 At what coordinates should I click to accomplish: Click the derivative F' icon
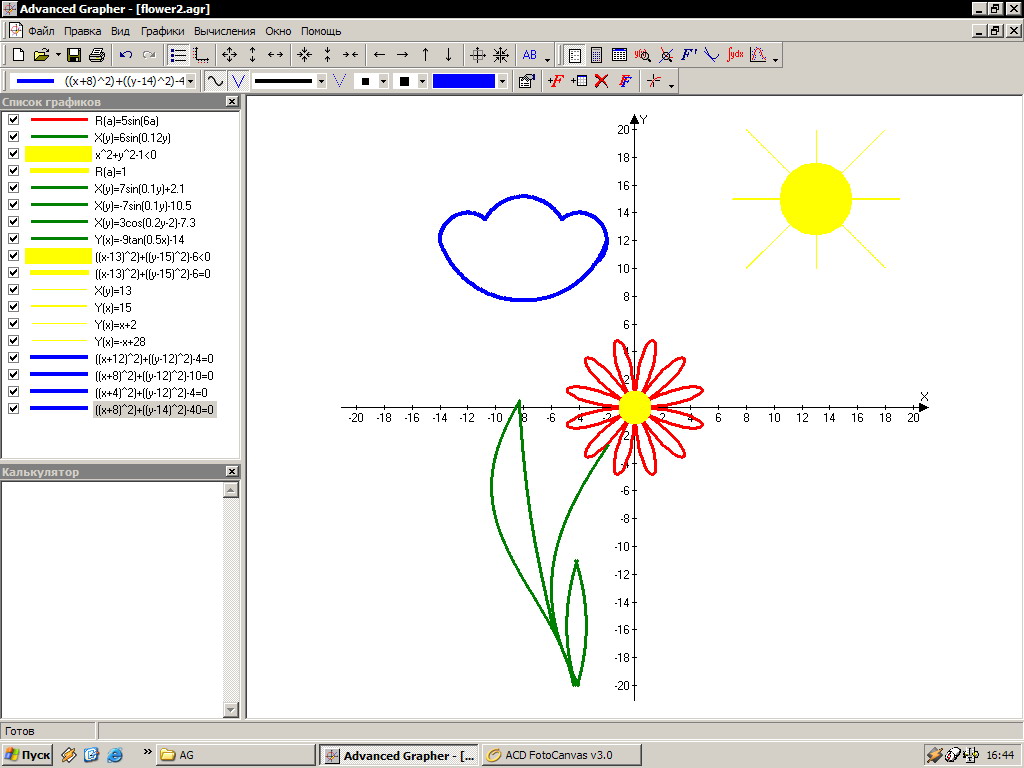click(x=689, y=55)
